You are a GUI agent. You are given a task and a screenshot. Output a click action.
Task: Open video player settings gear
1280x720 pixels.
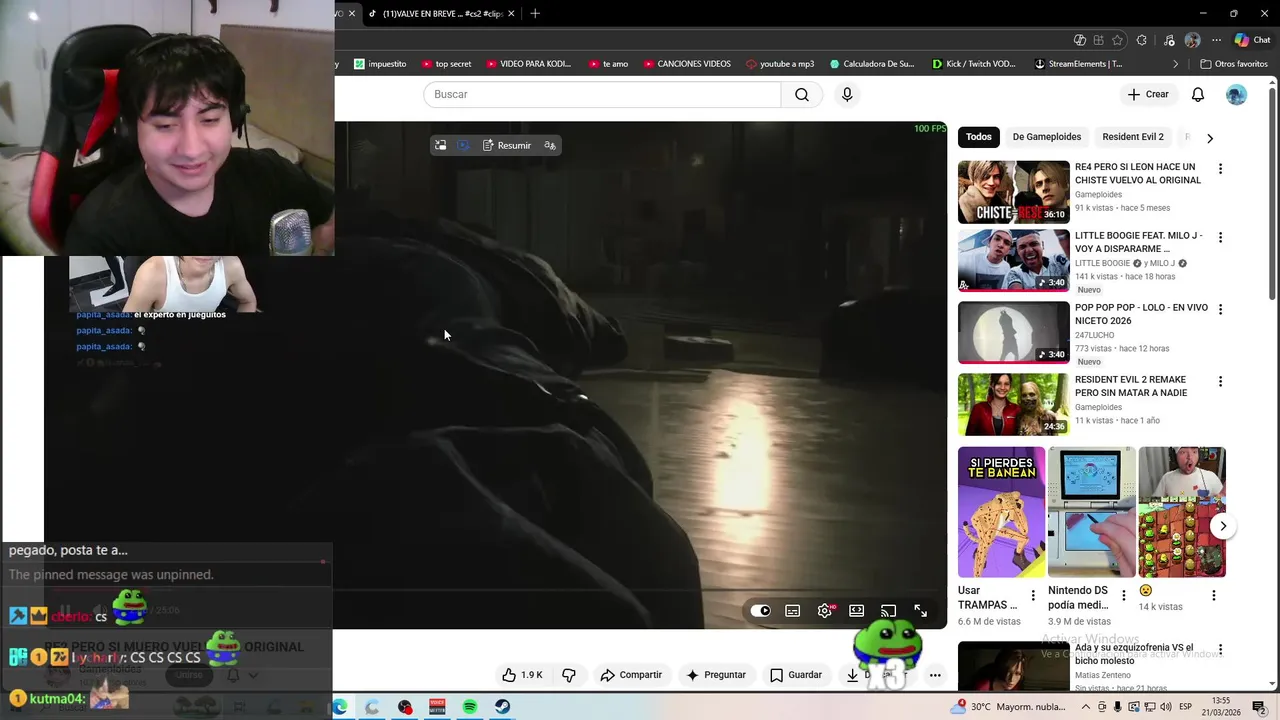pos(825,611)
